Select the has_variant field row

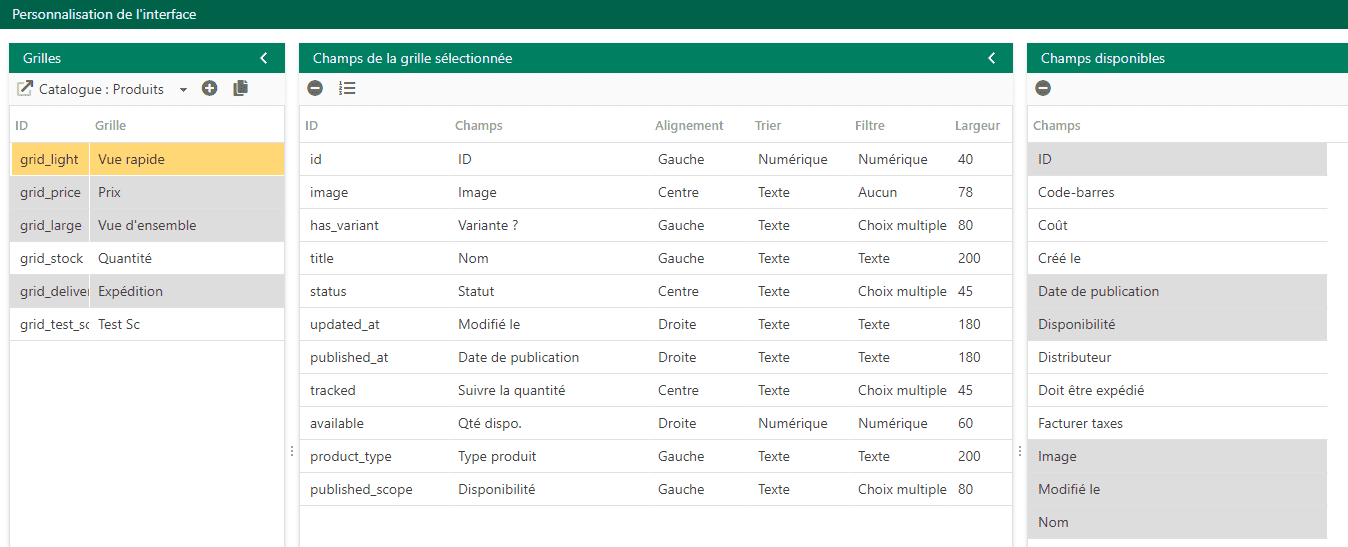tap(655, 225)
